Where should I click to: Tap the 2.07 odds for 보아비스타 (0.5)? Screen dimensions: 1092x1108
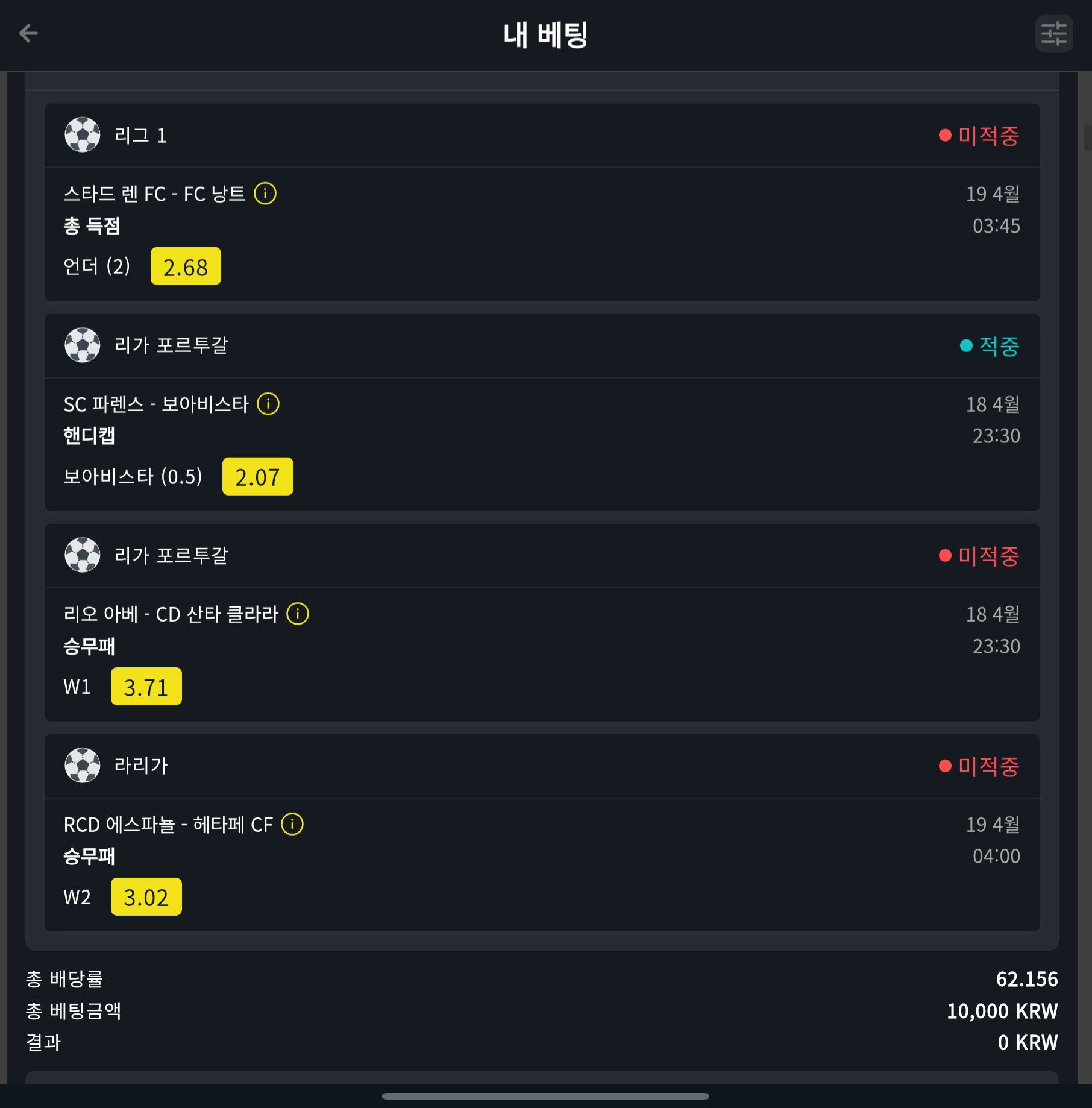coord(258,476)
